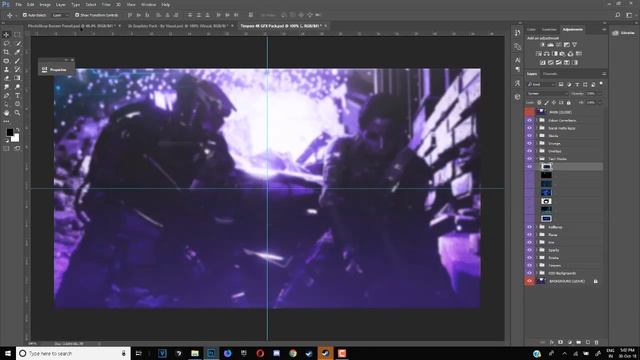Expand the Overlays group arrow

(537, 151)
